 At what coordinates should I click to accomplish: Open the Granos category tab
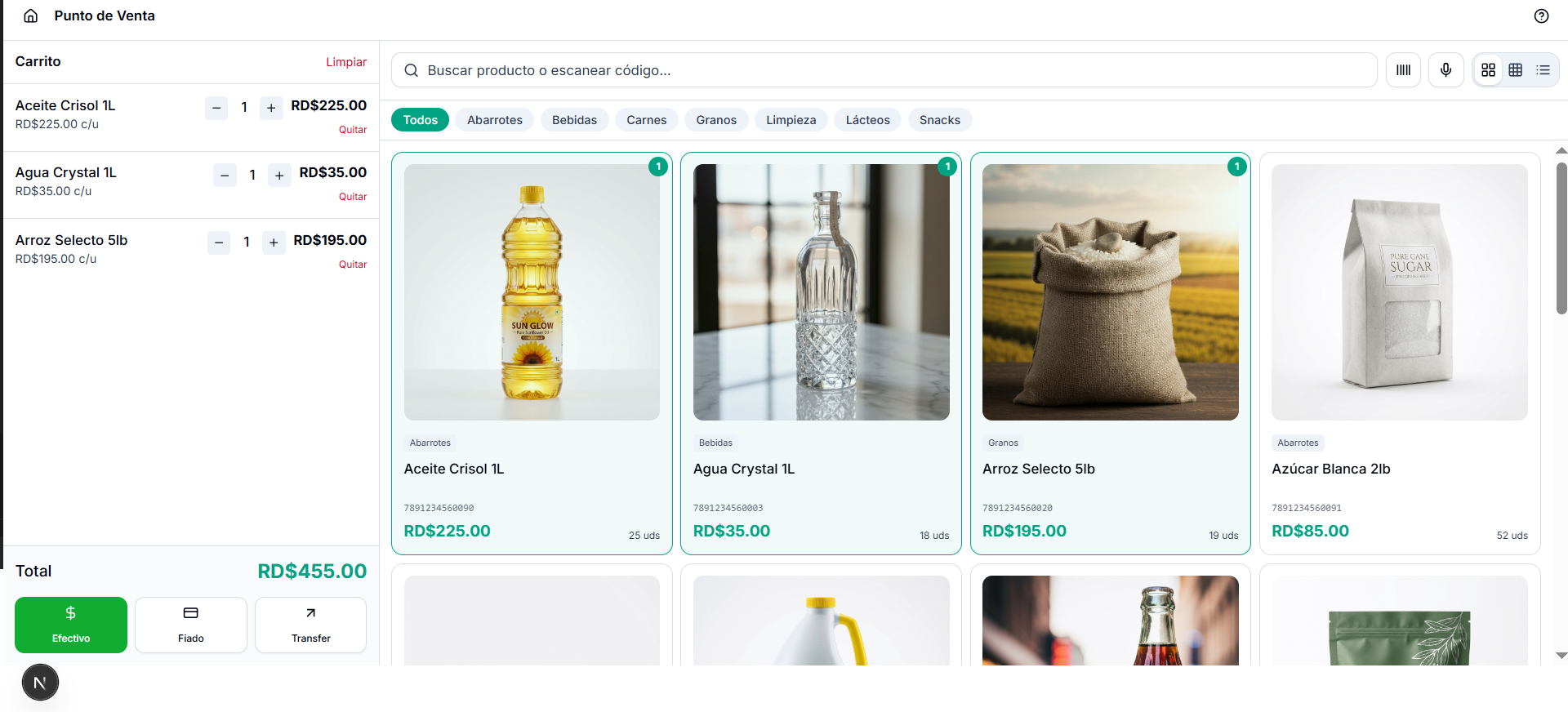716,119
